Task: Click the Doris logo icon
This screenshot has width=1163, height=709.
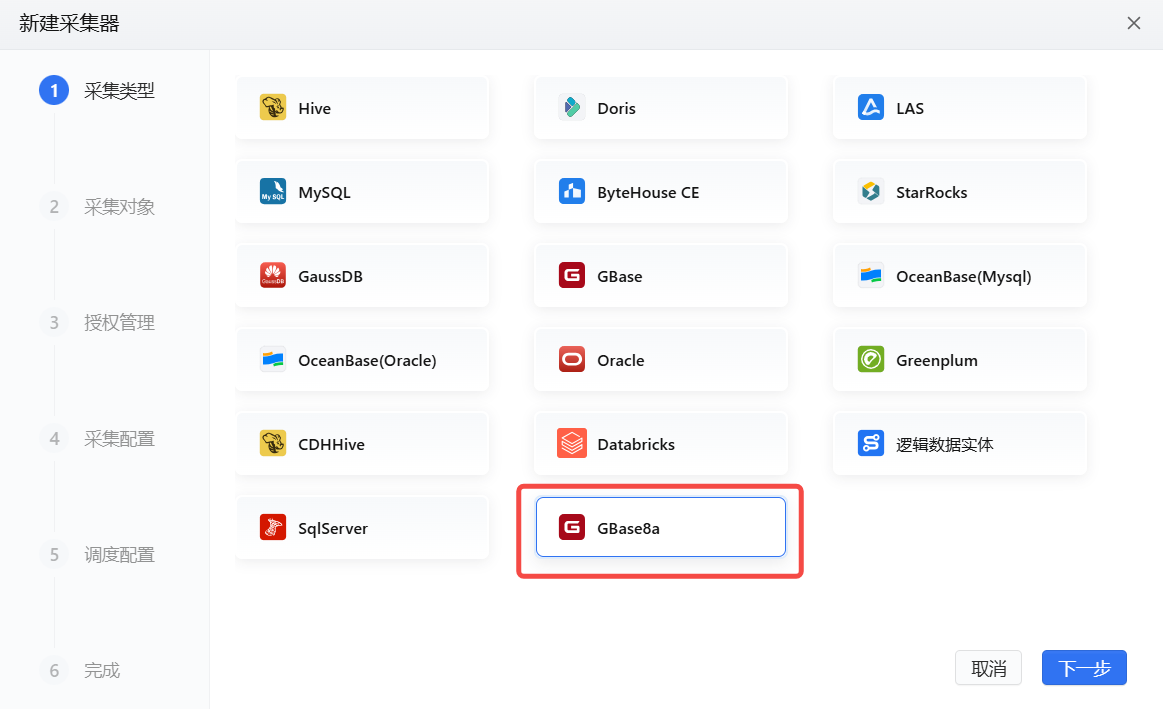Action: [572, 108]
